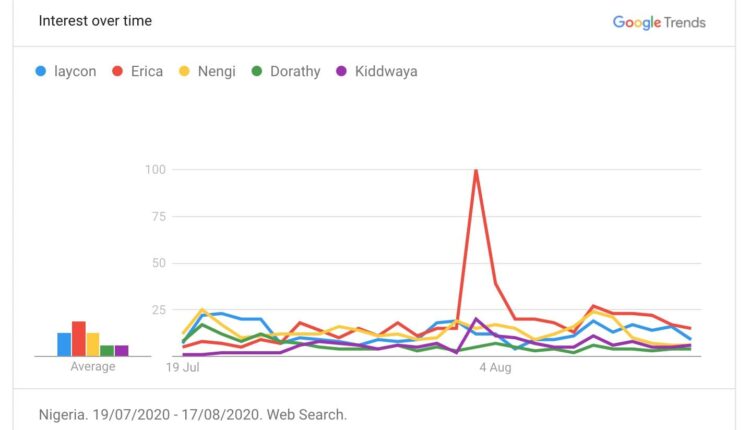This screenshot has height=430, width=750.
Task: Select the Nengi legend label
Action: [217, 71]
